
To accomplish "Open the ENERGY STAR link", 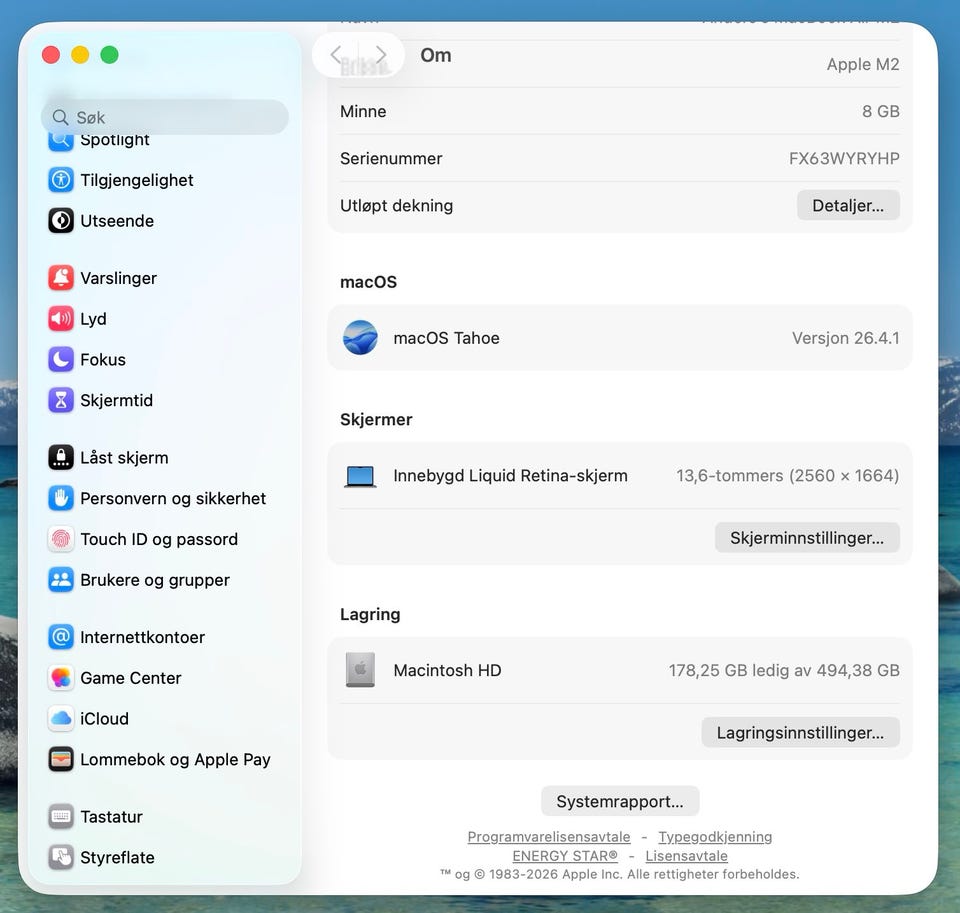I will 564,855.
